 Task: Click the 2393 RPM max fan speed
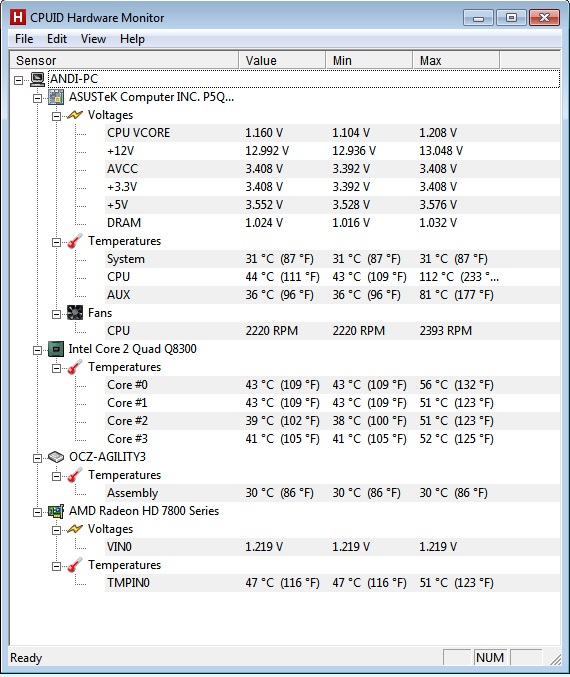(446, 331)
